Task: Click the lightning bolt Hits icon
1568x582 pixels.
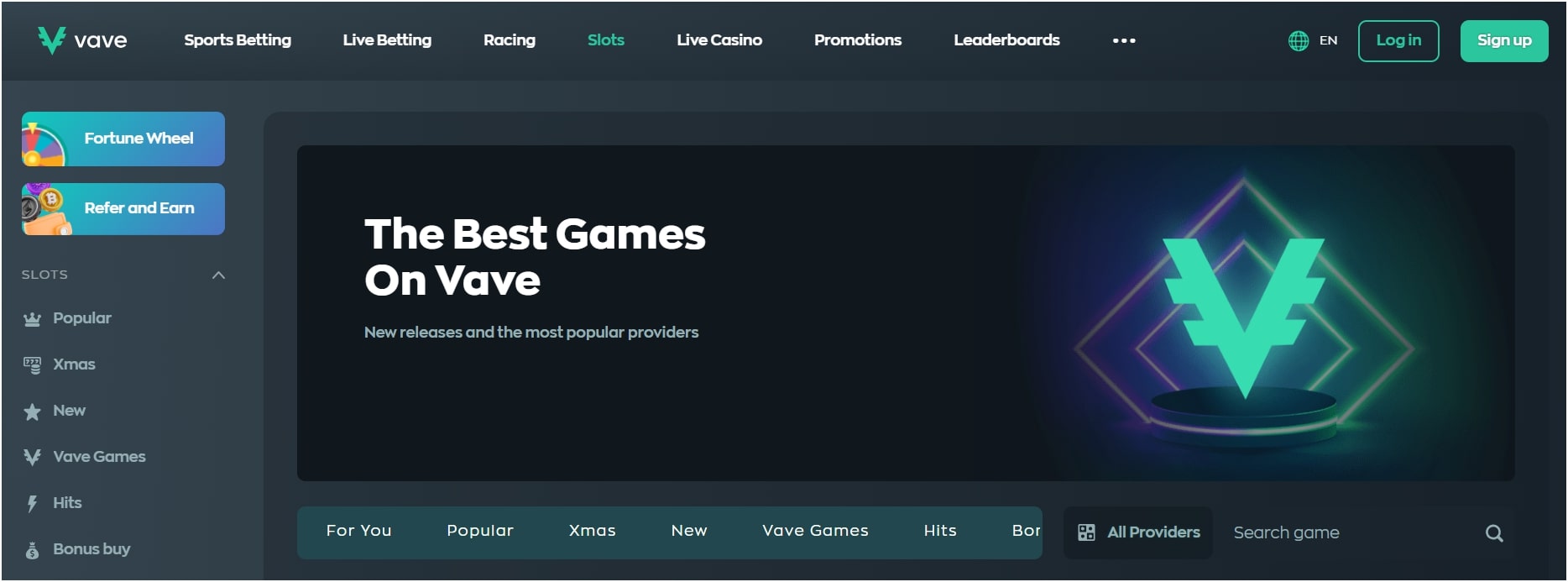Action: (x=32, y=503)
